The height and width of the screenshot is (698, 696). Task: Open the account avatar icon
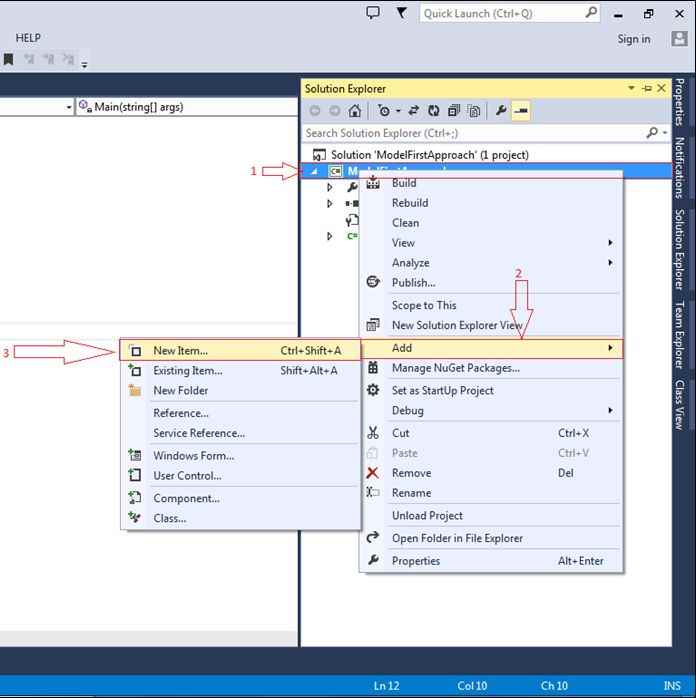679,39
